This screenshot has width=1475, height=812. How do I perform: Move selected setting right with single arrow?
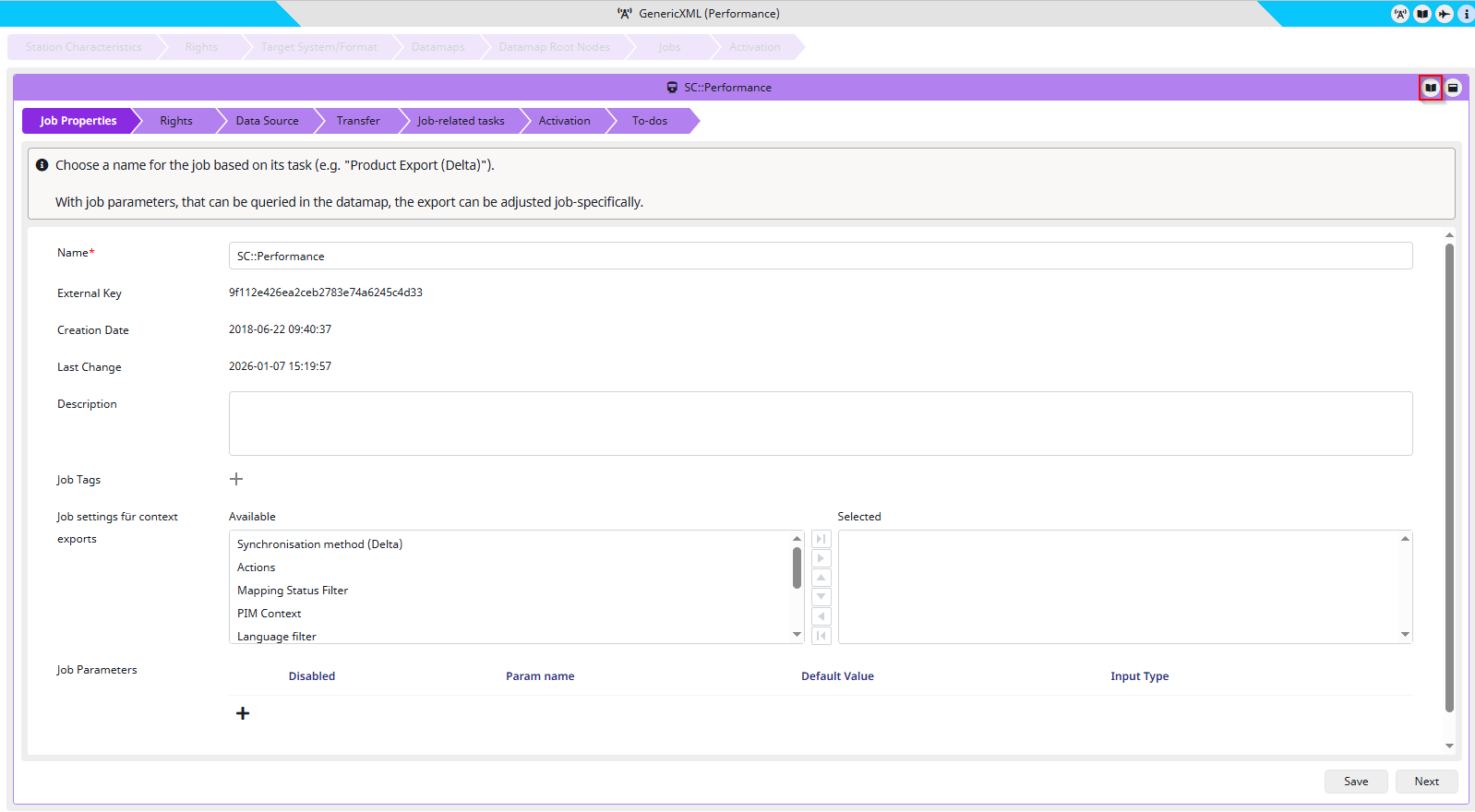(821, 558)
